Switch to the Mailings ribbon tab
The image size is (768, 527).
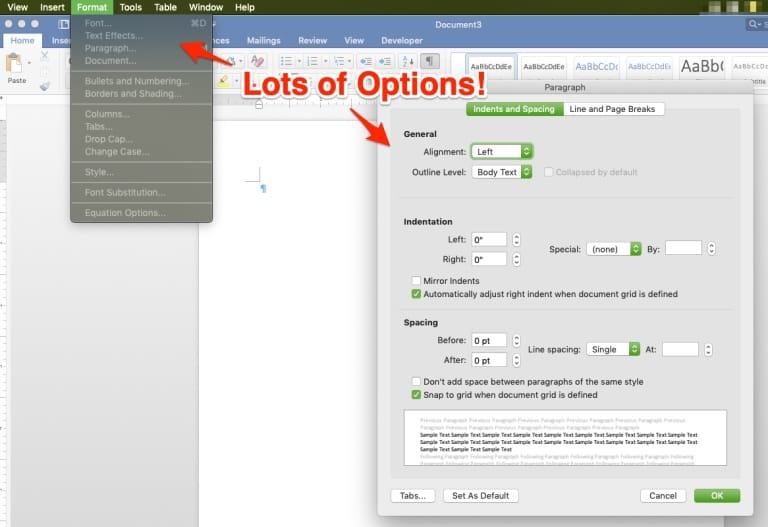point(264,41)
